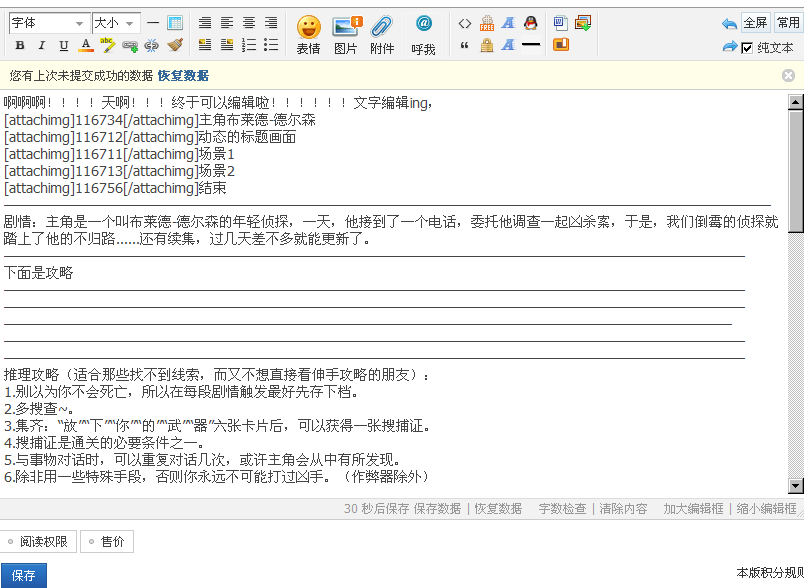Insert a link with the chain icon

pyautogui.click(x=130, y=46)
